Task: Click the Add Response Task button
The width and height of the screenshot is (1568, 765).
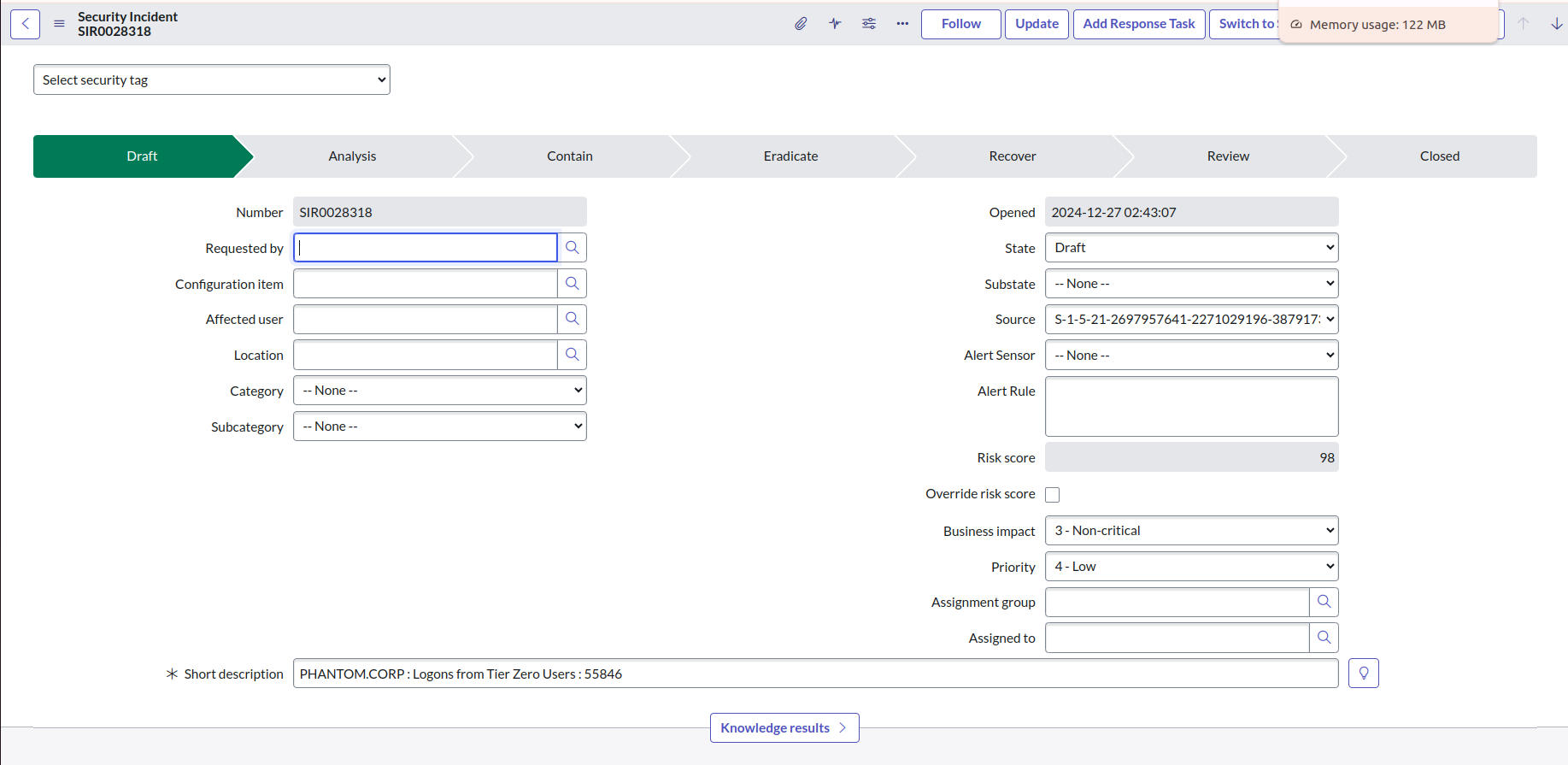Action: pyautogui.click(x=1139, y=24)
